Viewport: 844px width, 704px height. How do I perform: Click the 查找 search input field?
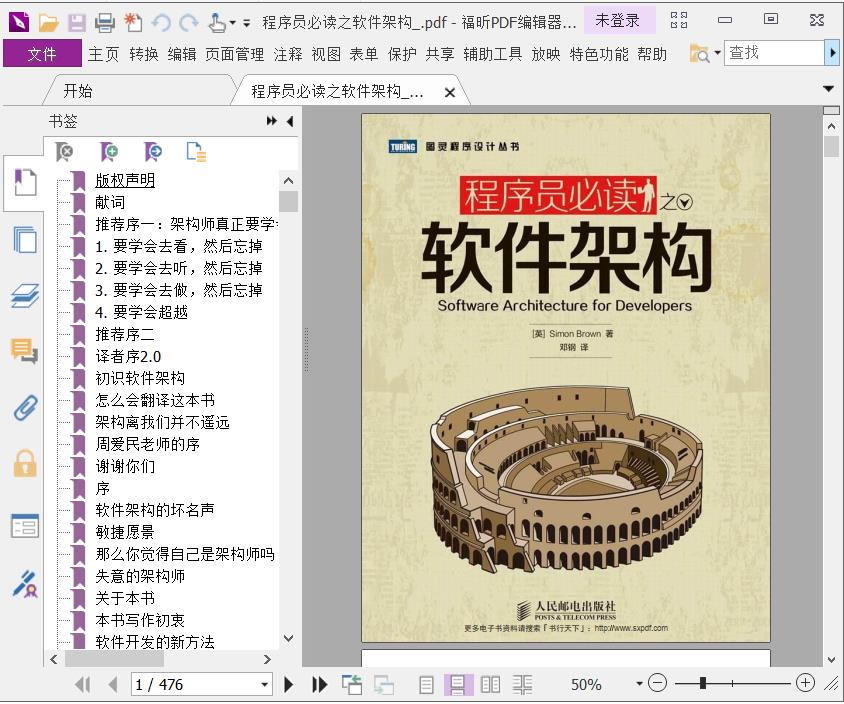point(774,53)
